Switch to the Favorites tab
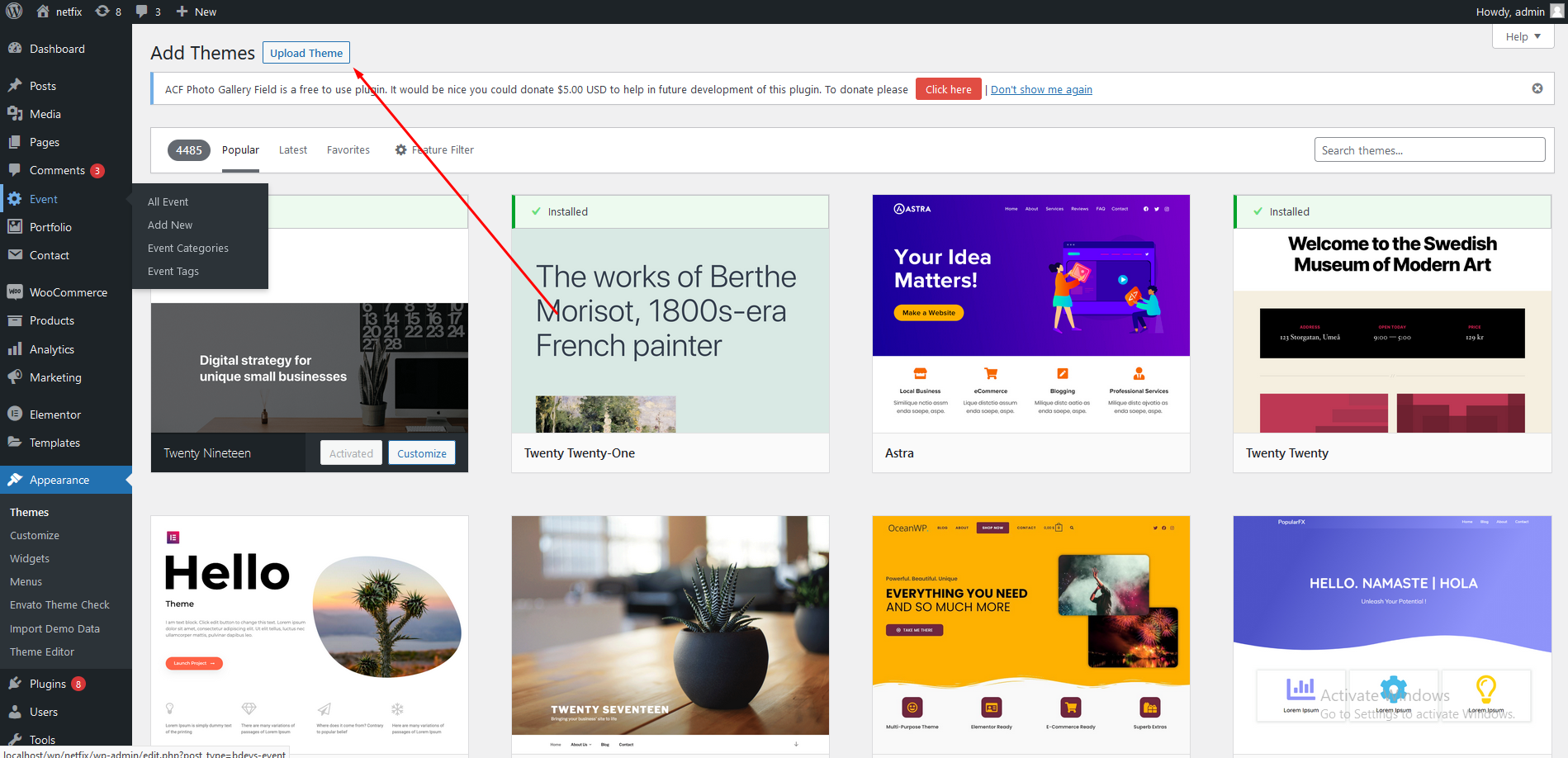The image size is (1568, 758). pos(348,150)
